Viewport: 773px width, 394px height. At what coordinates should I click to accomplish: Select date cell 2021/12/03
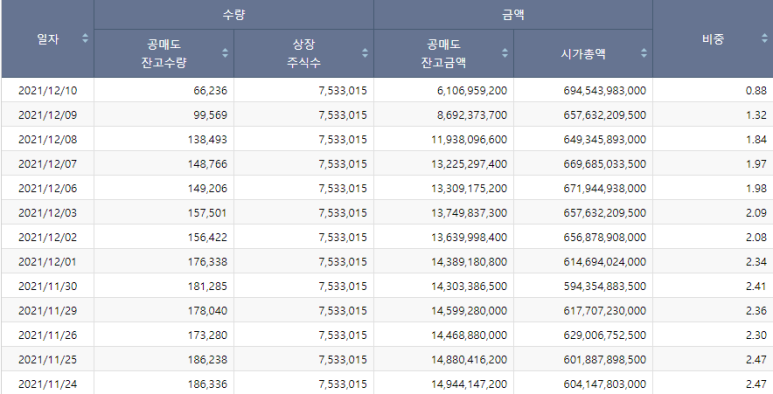pyautogui.click(x=48, y=213)
